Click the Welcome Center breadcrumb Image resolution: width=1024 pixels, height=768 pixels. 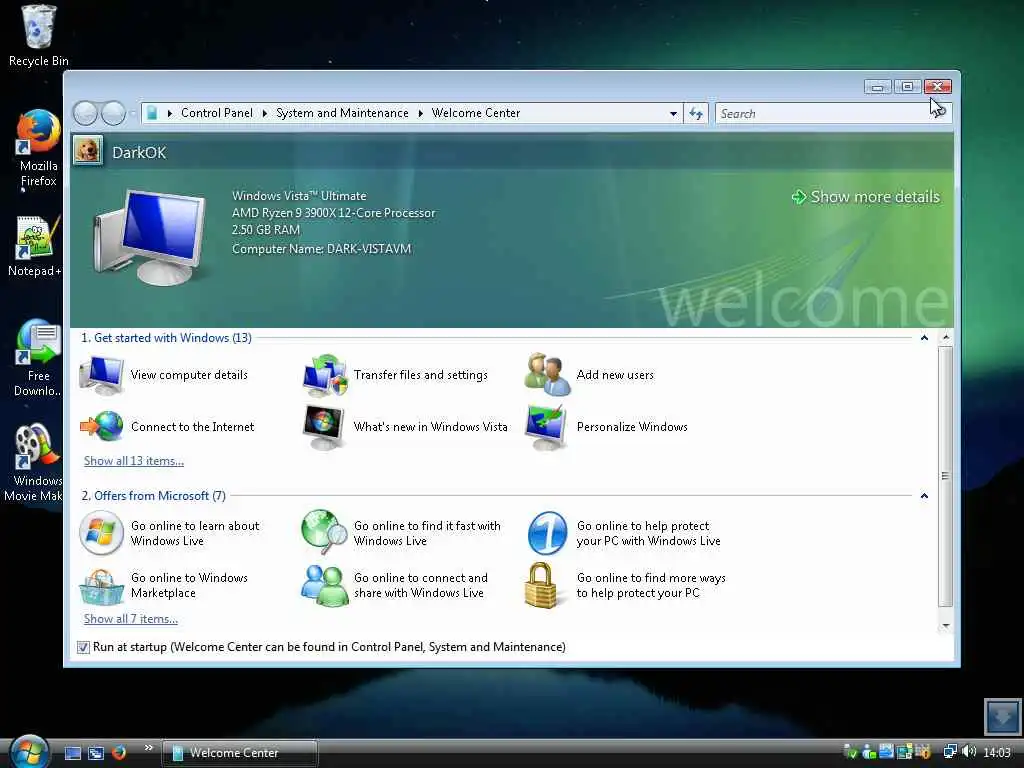(x=476, y=113)
